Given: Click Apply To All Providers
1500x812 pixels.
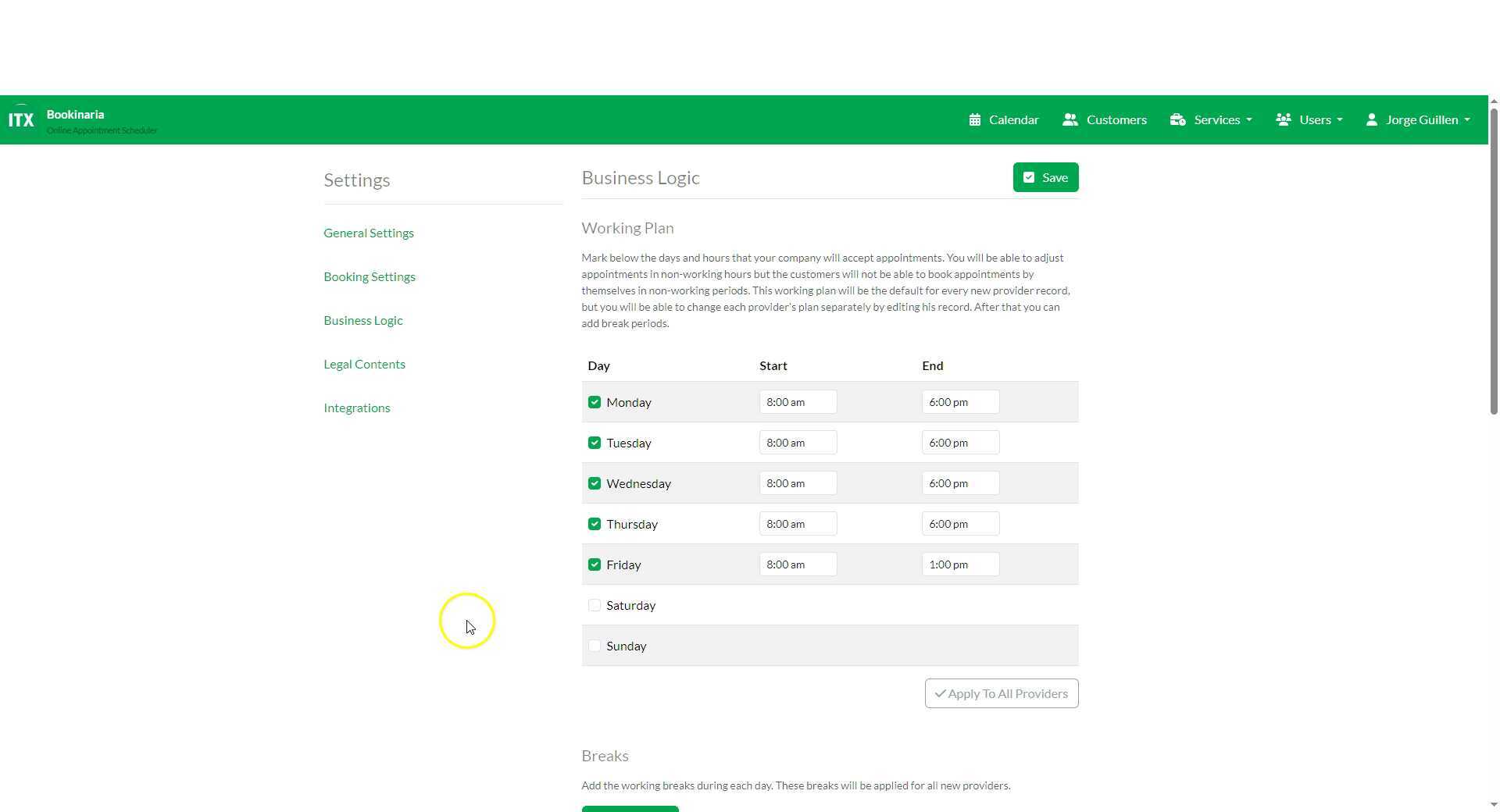Looking at the screenshot, I should point(1002,693).
